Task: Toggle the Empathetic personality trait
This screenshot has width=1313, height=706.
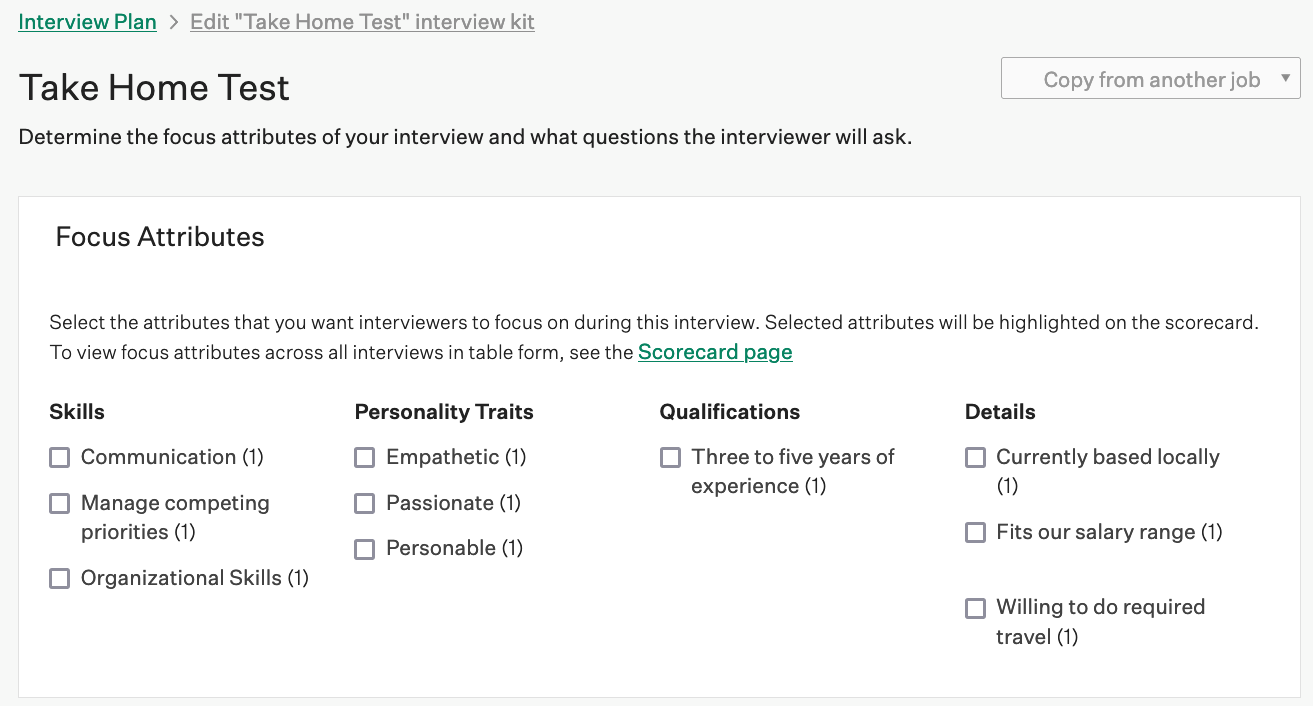Action: 364,457
